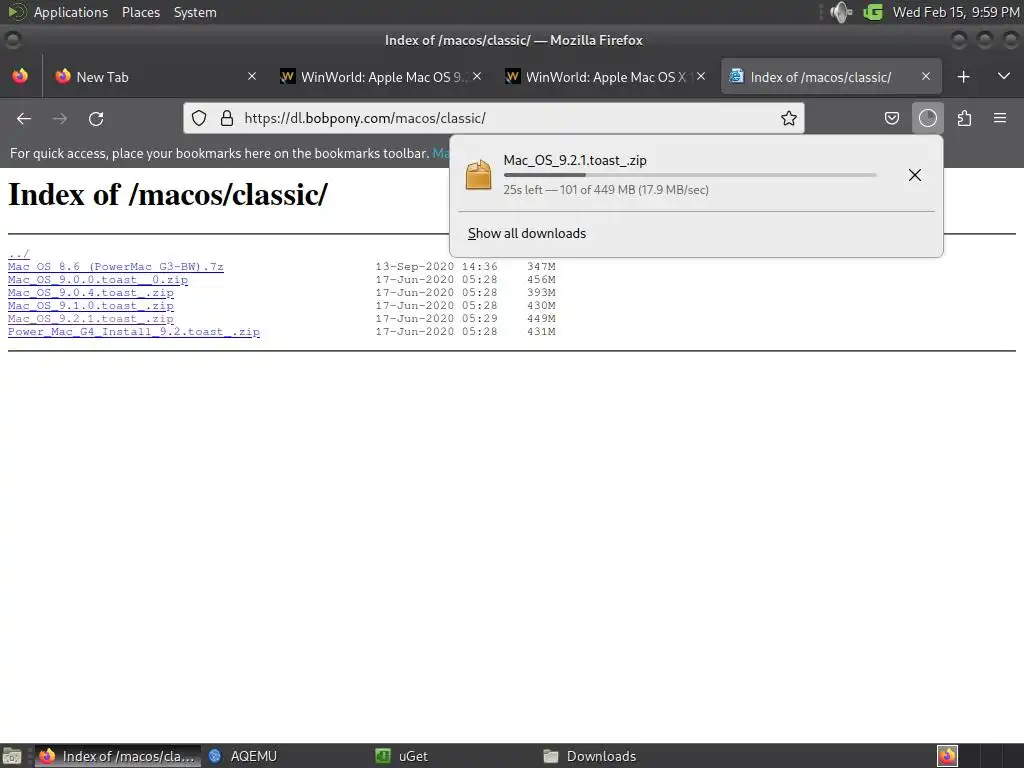Screen dimensions: 1024x768
Task: Click the Firefox icon in bottom tray
Action: click(947, 756)
